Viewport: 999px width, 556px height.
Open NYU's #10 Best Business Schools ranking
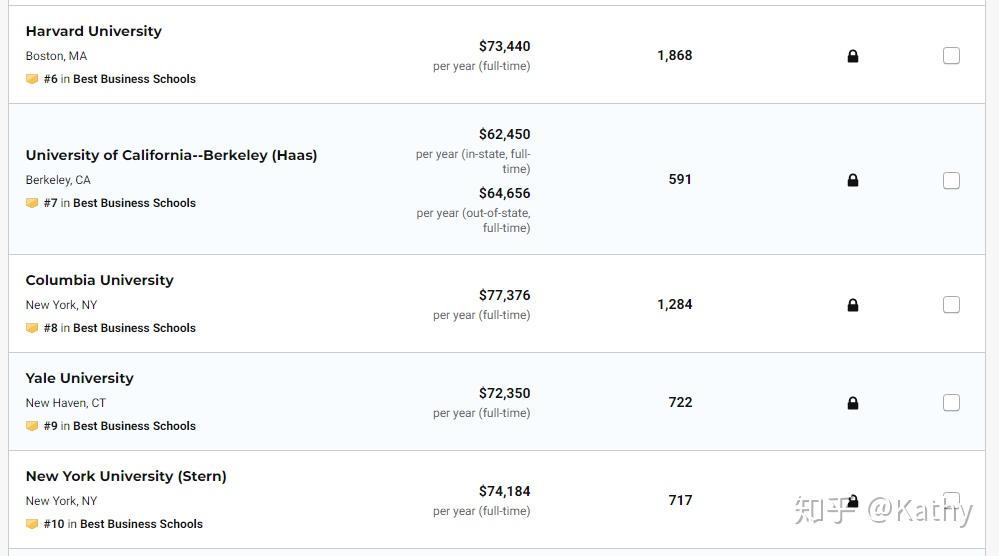click(x=141, y=524)
